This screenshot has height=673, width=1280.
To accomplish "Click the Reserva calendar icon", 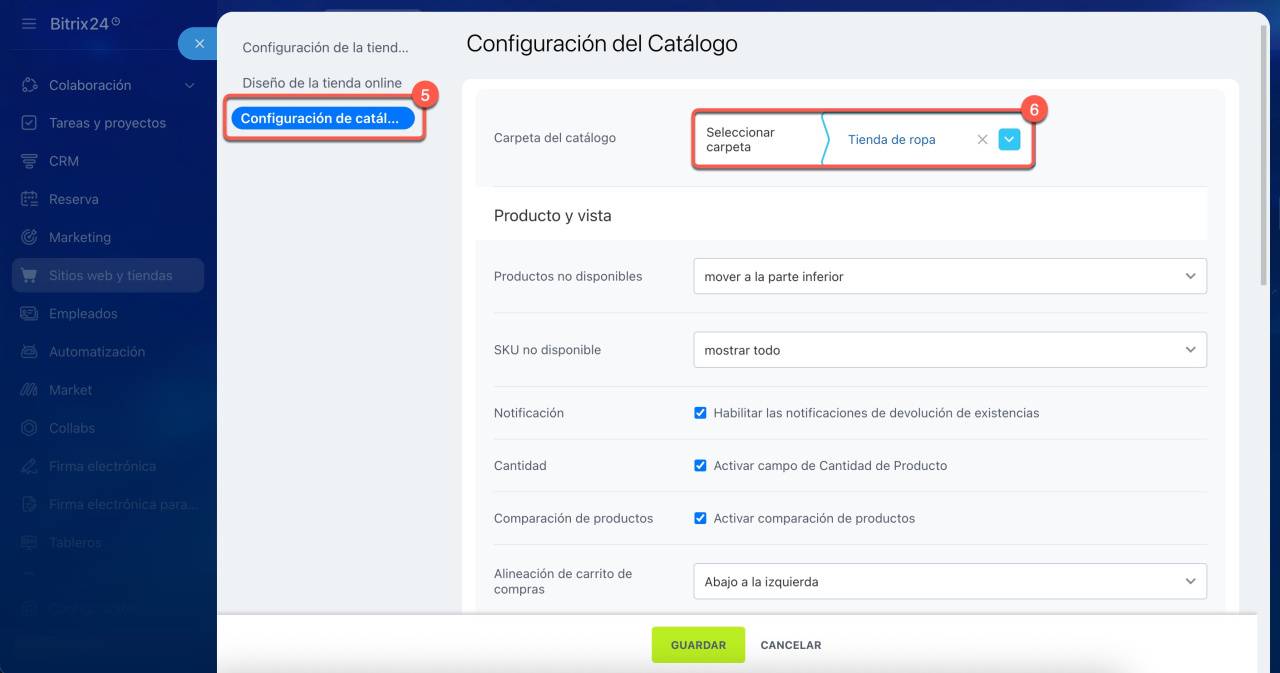I will (30, 199).
